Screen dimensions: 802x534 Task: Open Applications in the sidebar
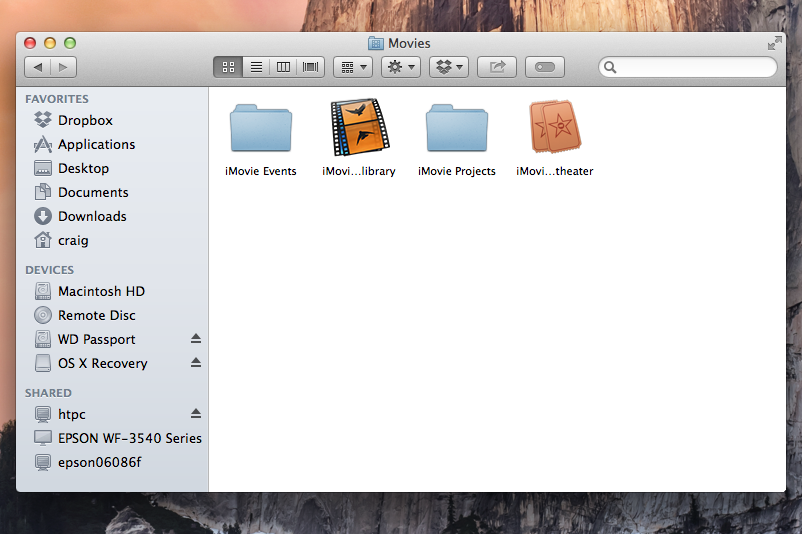coord(112,144)
